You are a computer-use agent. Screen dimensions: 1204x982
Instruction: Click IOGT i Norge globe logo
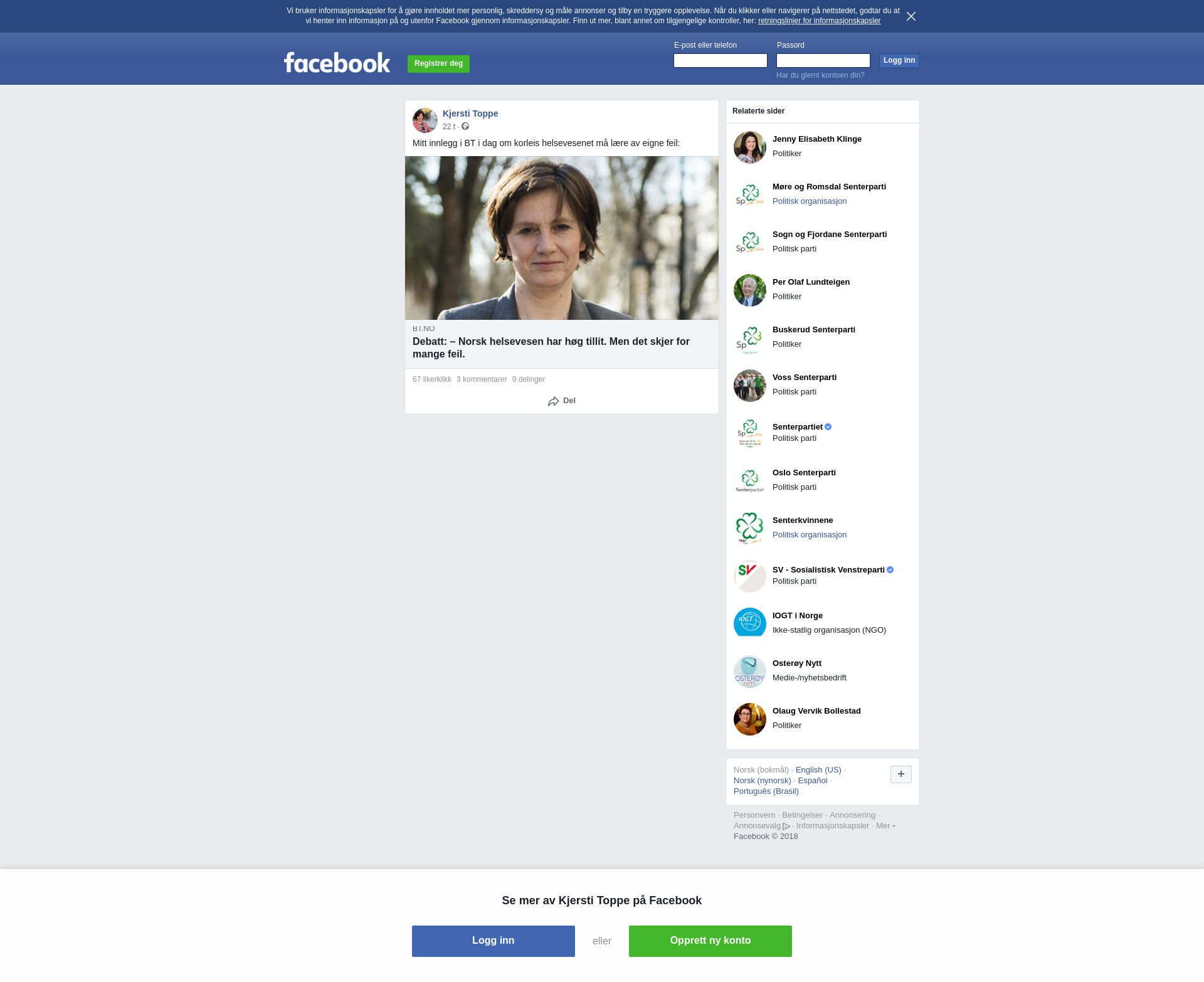pos(750,624)
